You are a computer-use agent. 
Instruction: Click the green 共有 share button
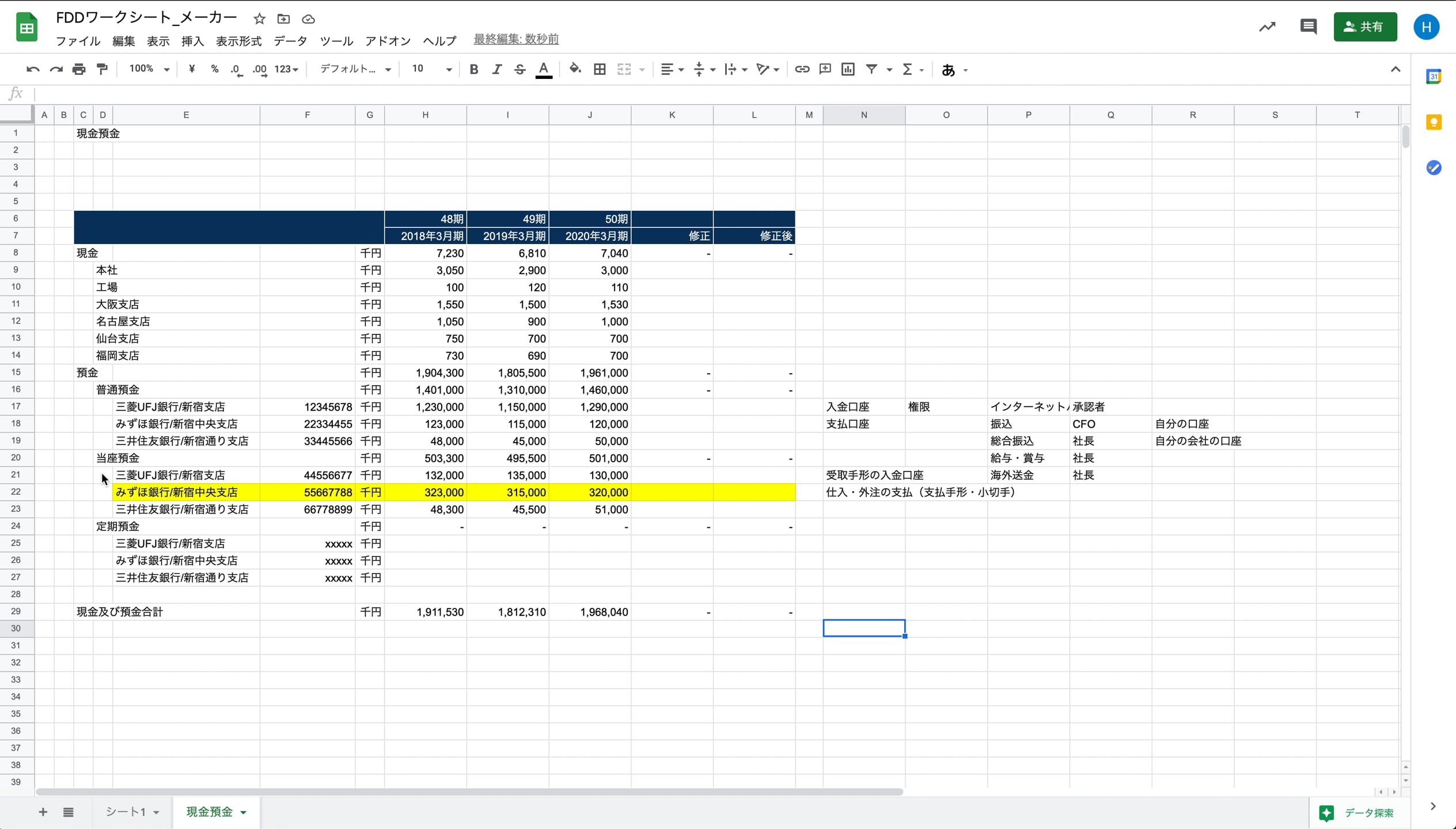click(x=1365, y=27)
